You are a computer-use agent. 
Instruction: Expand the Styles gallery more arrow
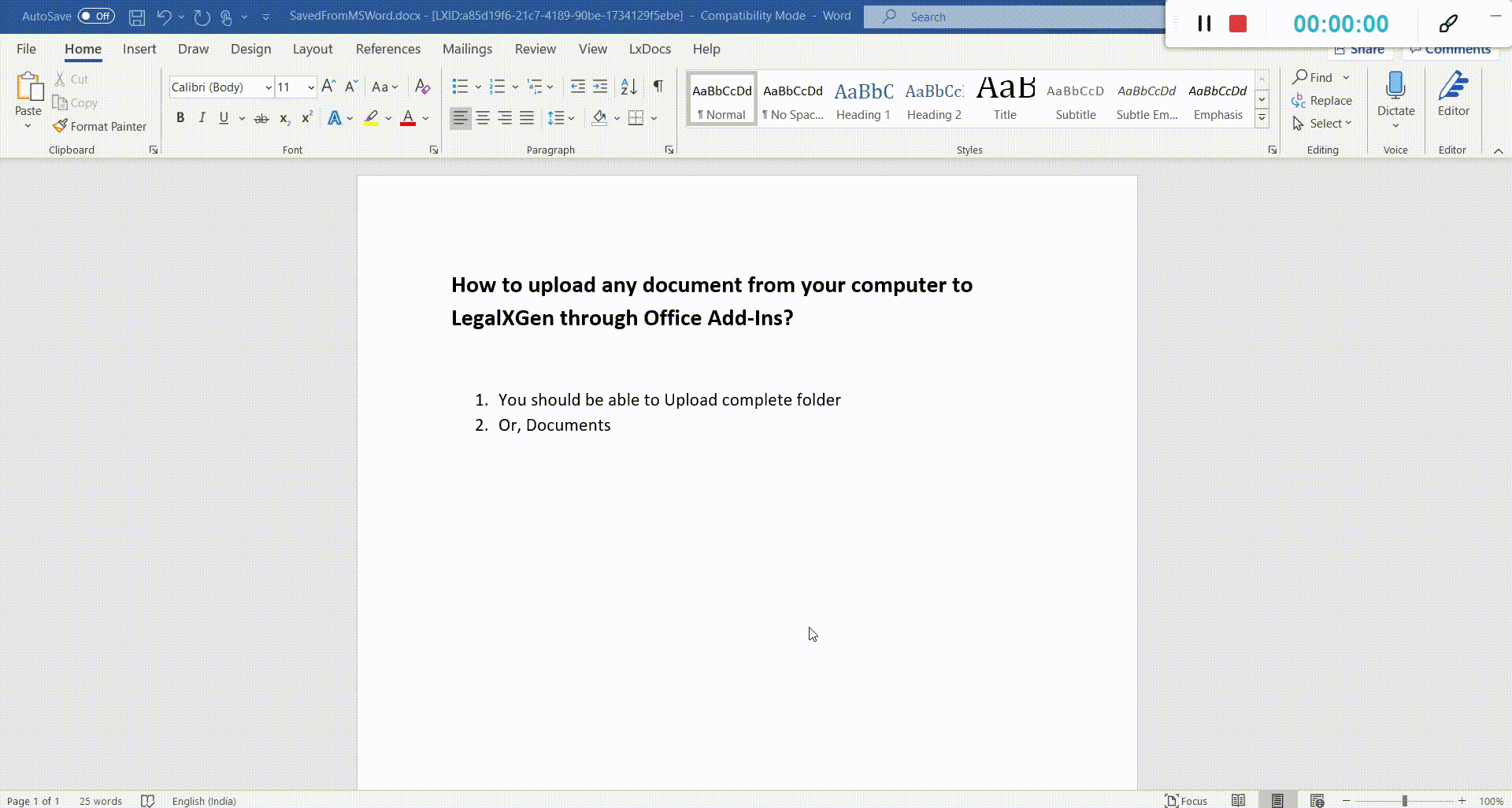coord(1262,118)
